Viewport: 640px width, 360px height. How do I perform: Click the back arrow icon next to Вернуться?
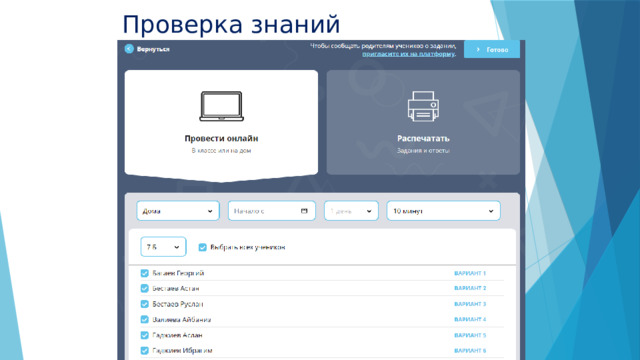point(129,49)
